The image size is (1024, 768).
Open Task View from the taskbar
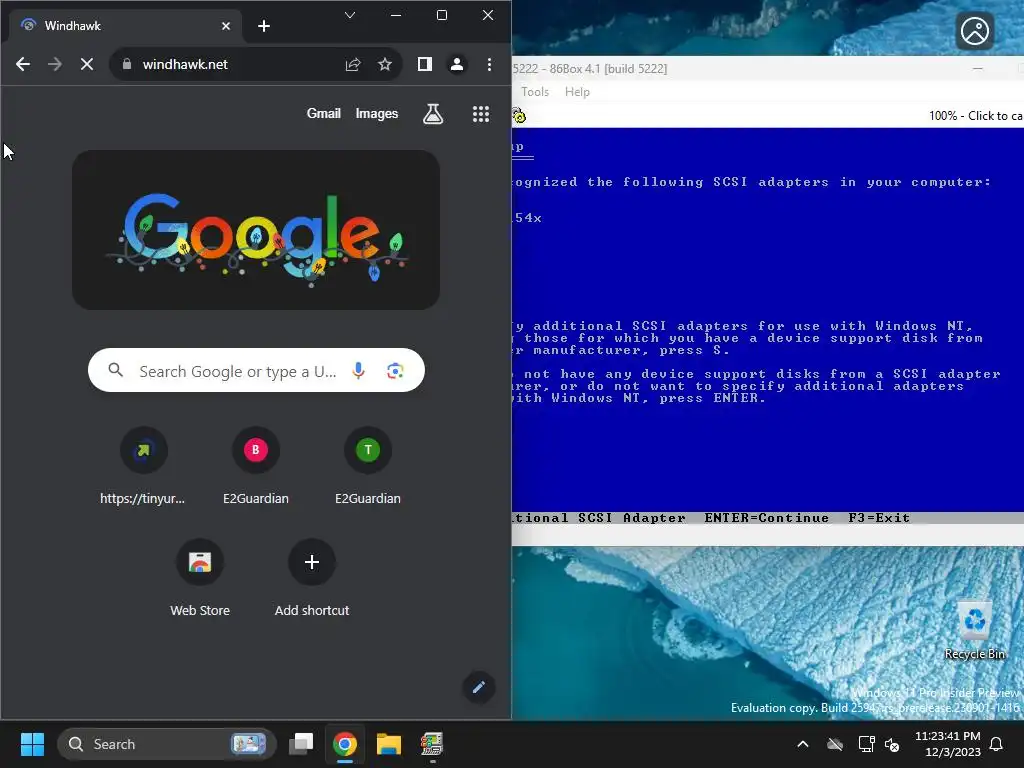click(301, 744)
